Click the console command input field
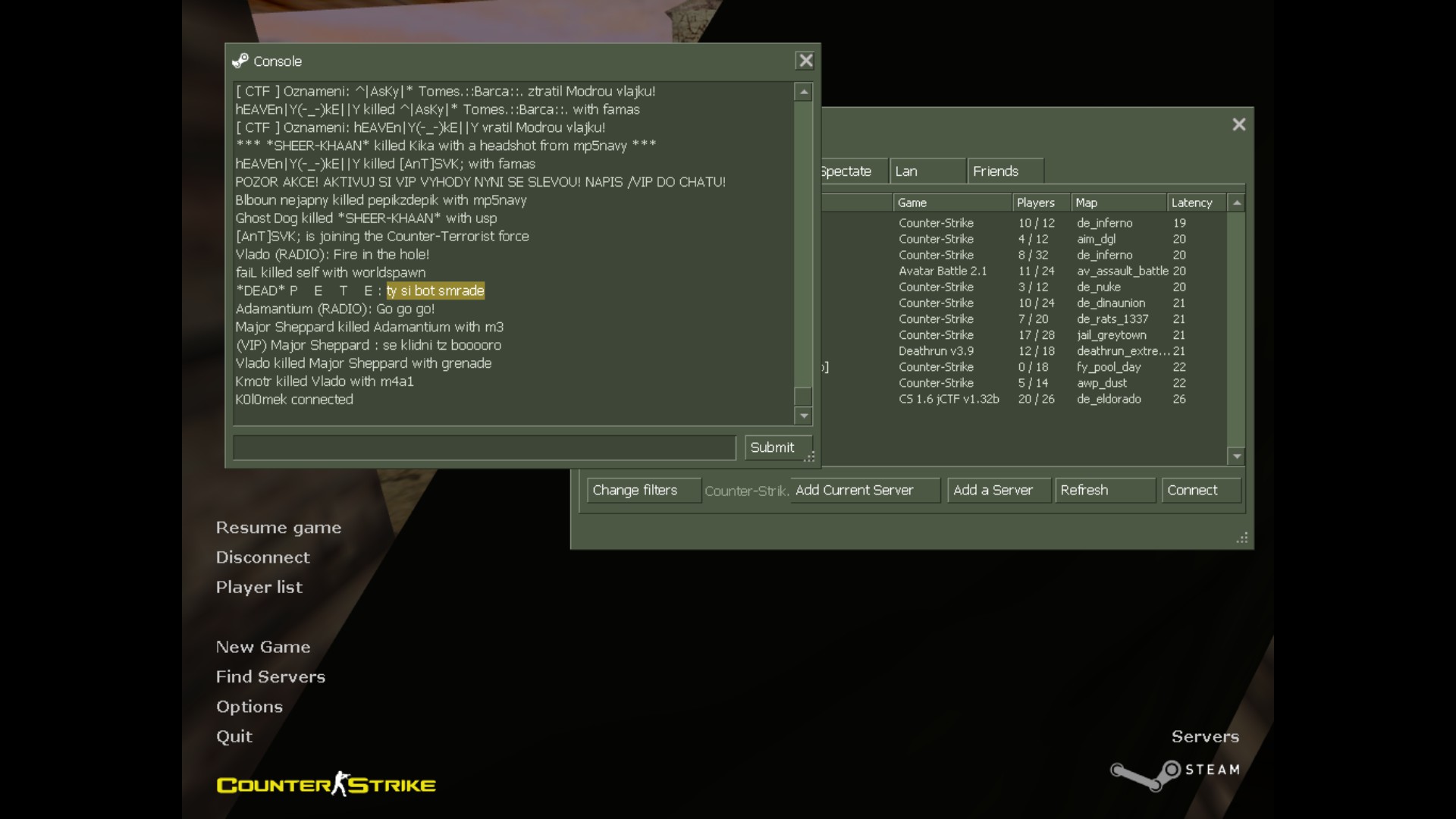 coord(485,447)
